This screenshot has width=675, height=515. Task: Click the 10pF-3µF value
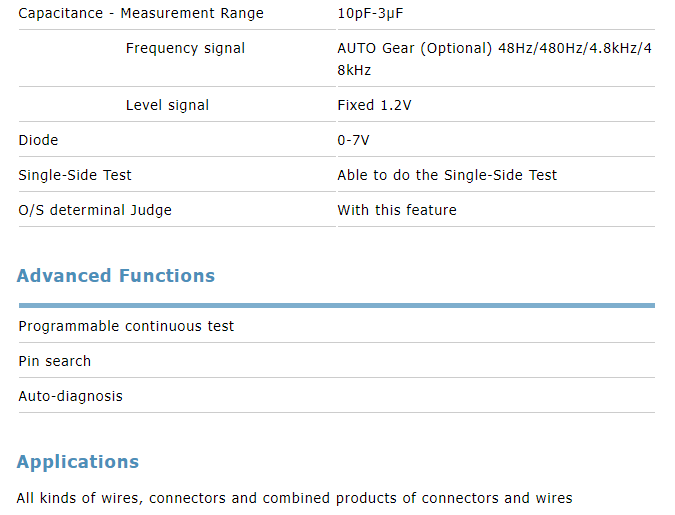coord(370,13)
